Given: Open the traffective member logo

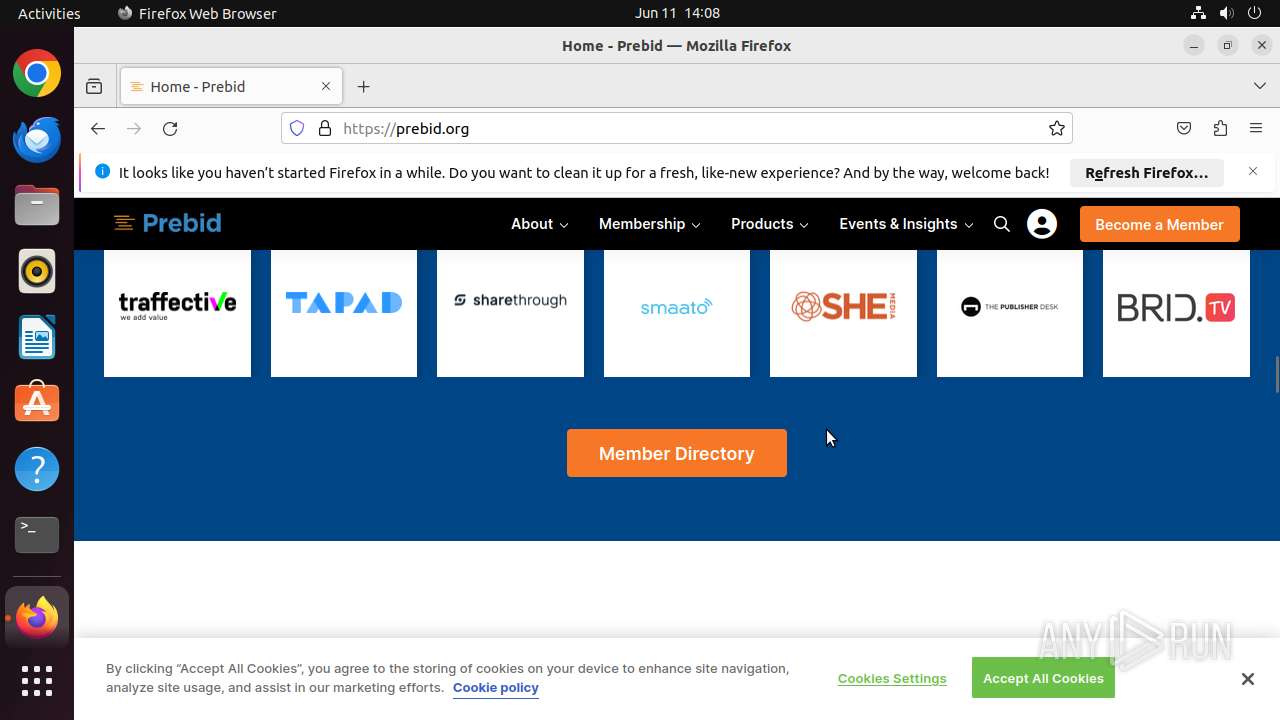Looking at the screenshot, I should click(177, 305).
